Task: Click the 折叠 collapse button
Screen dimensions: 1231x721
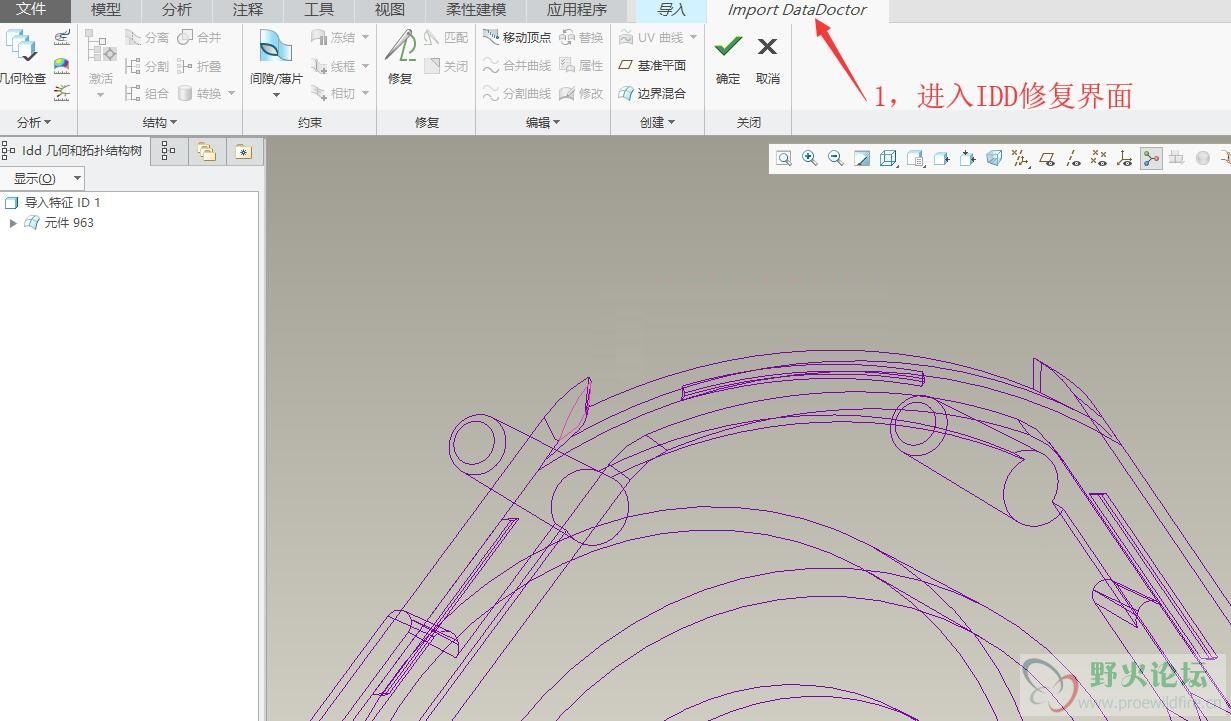Action: point(199,66)
